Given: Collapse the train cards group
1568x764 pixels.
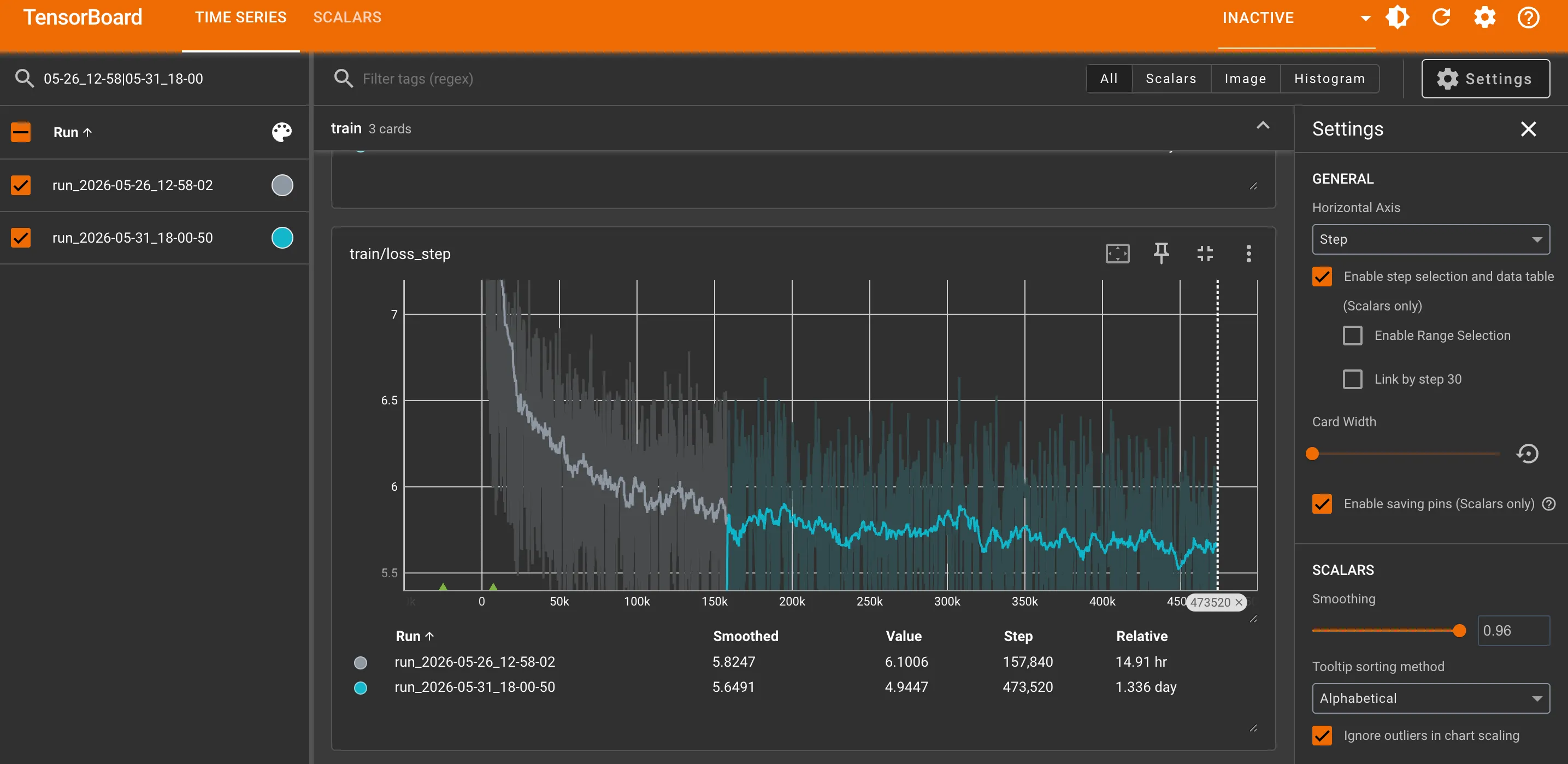Looking at the screenshot, I should pos(1263,126).
